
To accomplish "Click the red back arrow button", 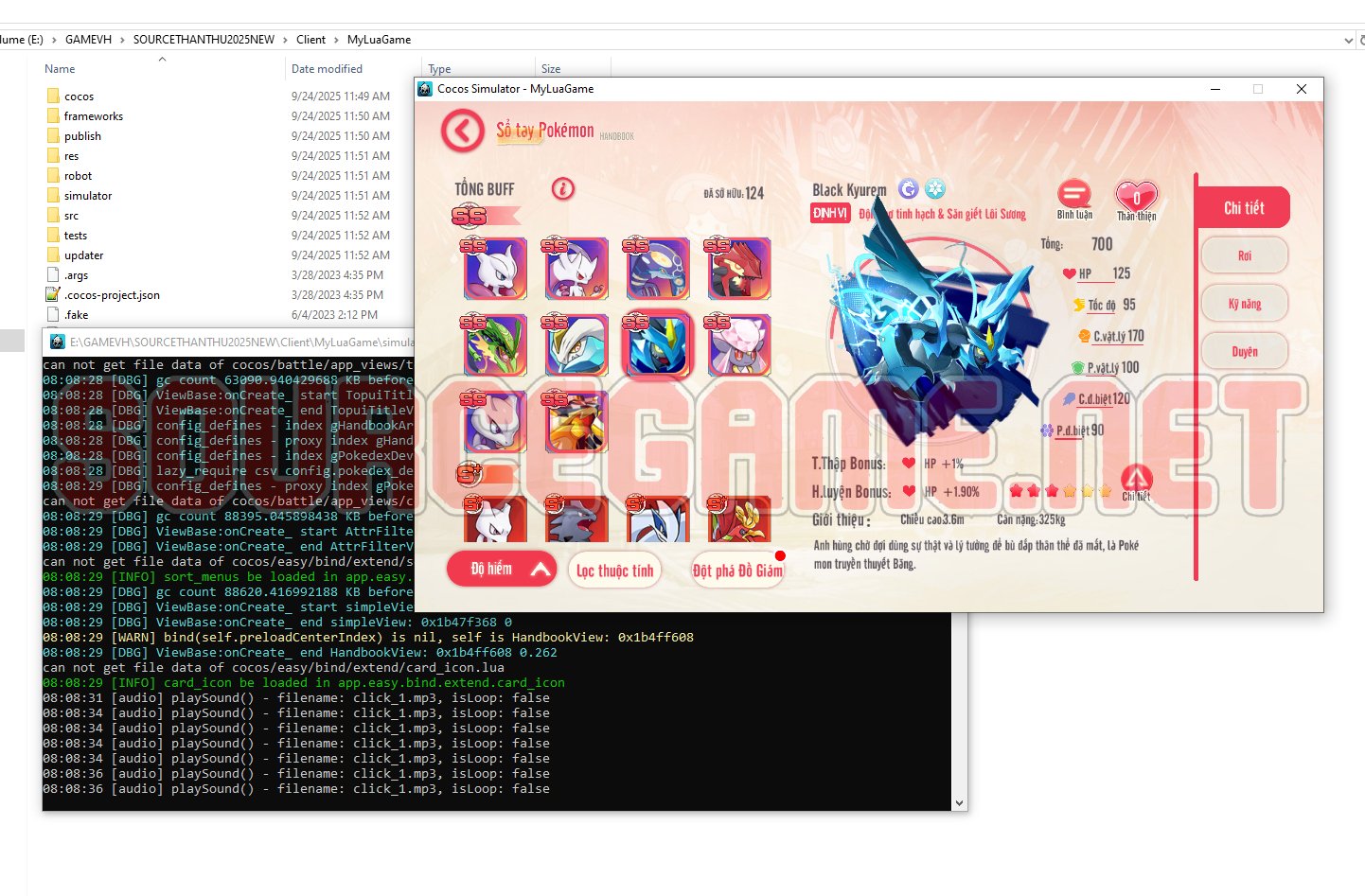I will [462, 131].
